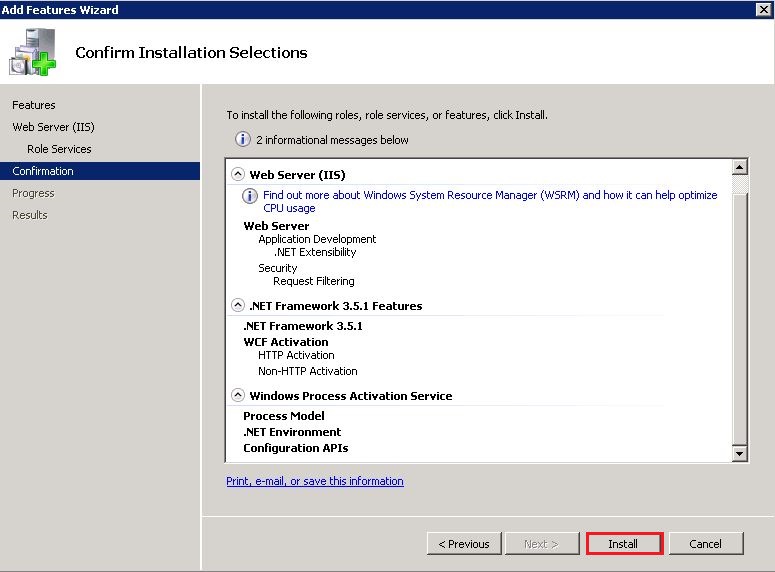The height and width of the screenshot is (572, 775).
Task: Click the Previous button
Action: pyautogui.click(x=464, y=544)
